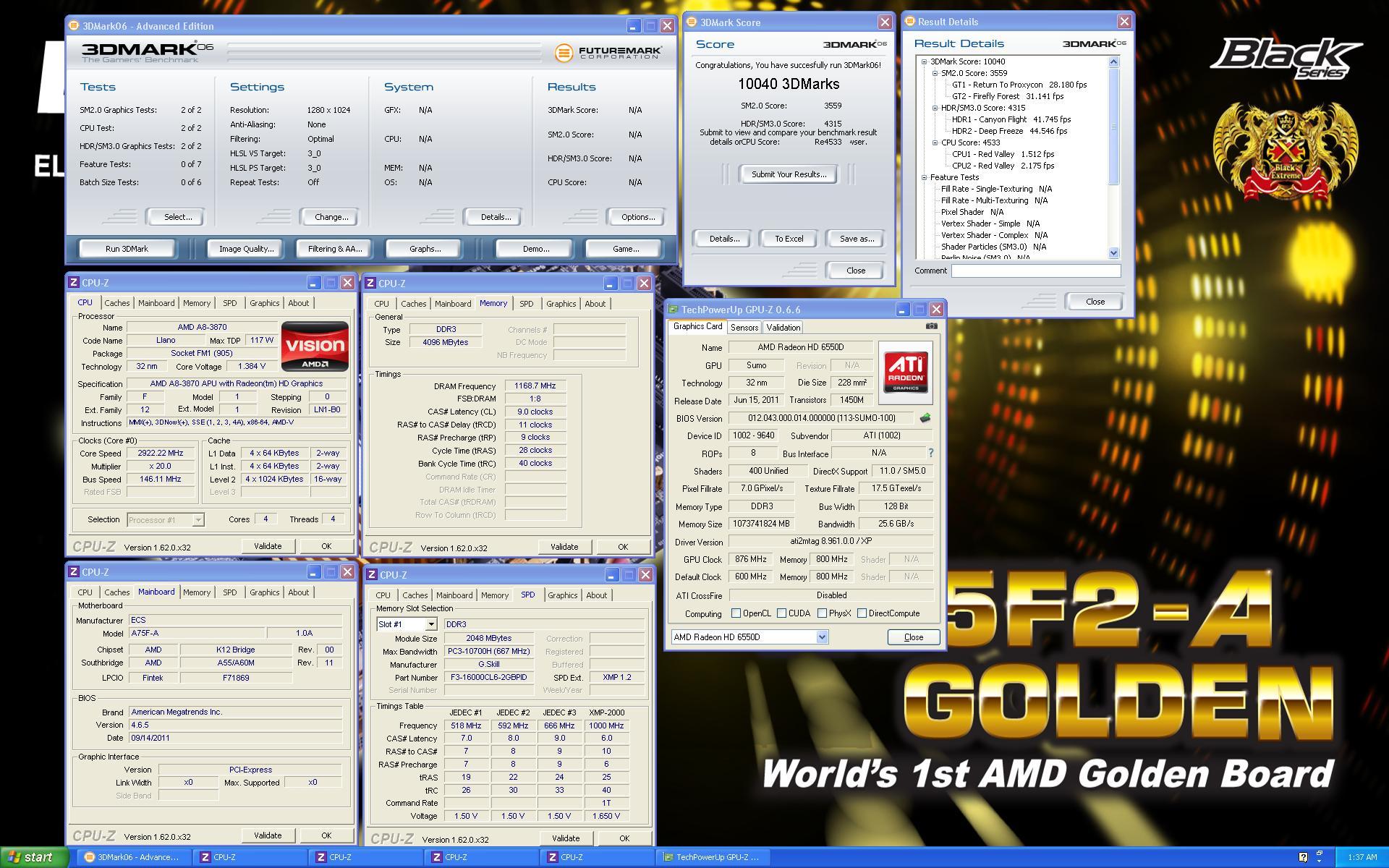Click the Result Details vertical scrollbar thumb

click(1113, 127)
